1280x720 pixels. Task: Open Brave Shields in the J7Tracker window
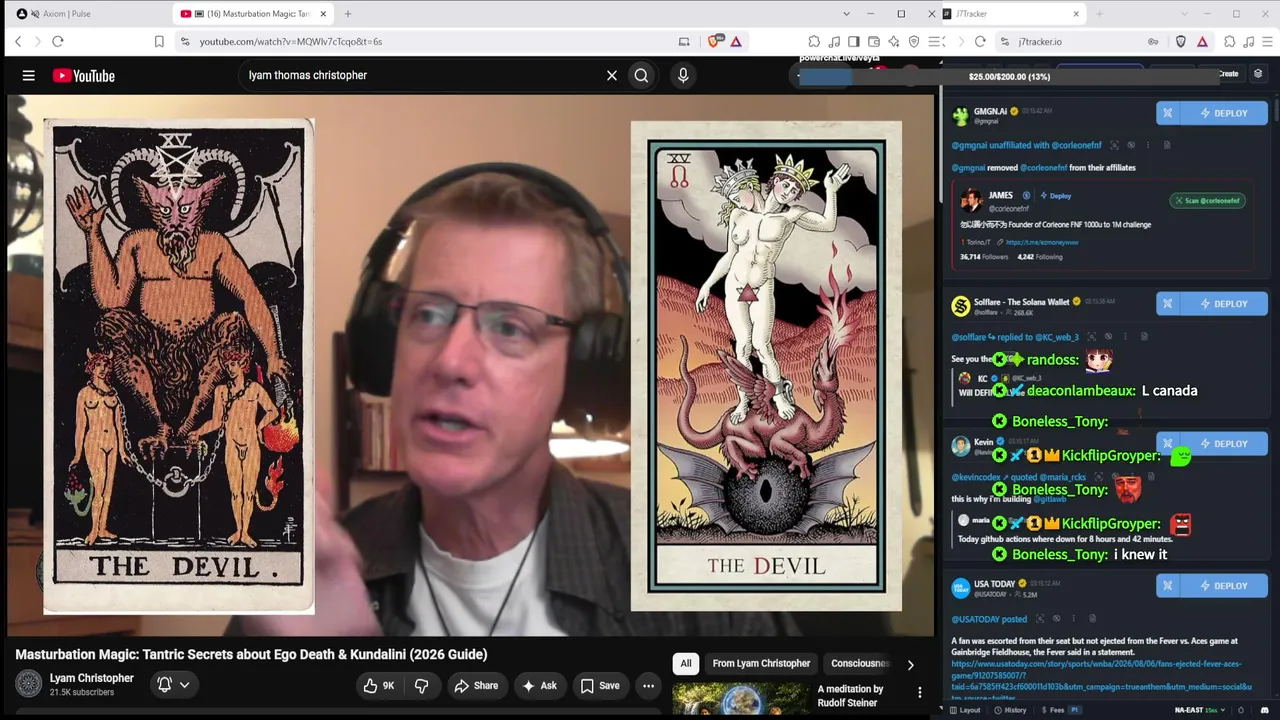coord(1181,41)
